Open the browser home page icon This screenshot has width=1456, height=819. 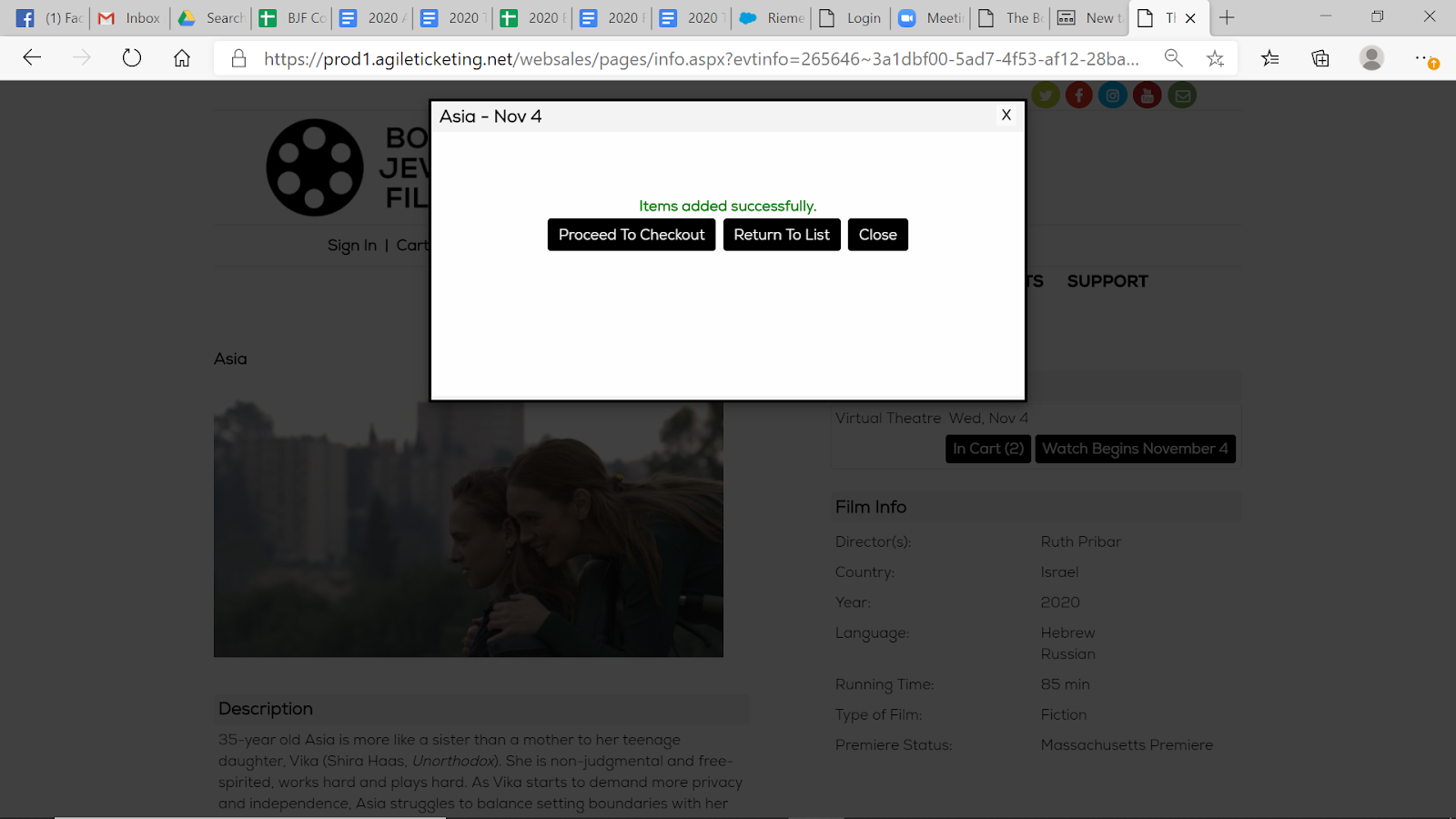click(182, 58)
